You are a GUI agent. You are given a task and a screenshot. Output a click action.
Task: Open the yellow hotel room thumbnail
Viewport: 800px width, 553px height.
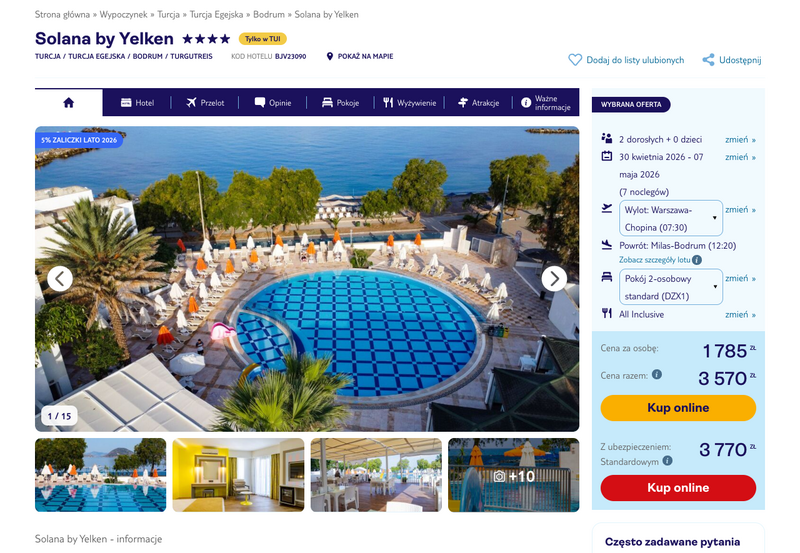pyautogui.click(x=238, y=475)
